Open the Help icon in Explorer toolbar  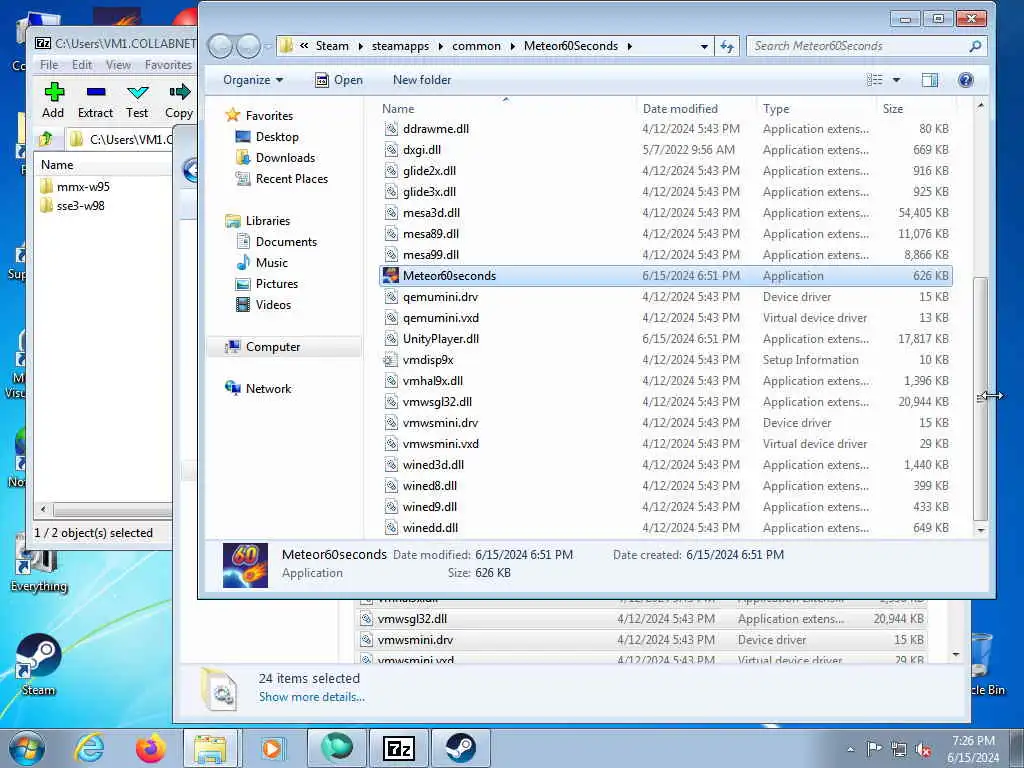click(965, 80)
